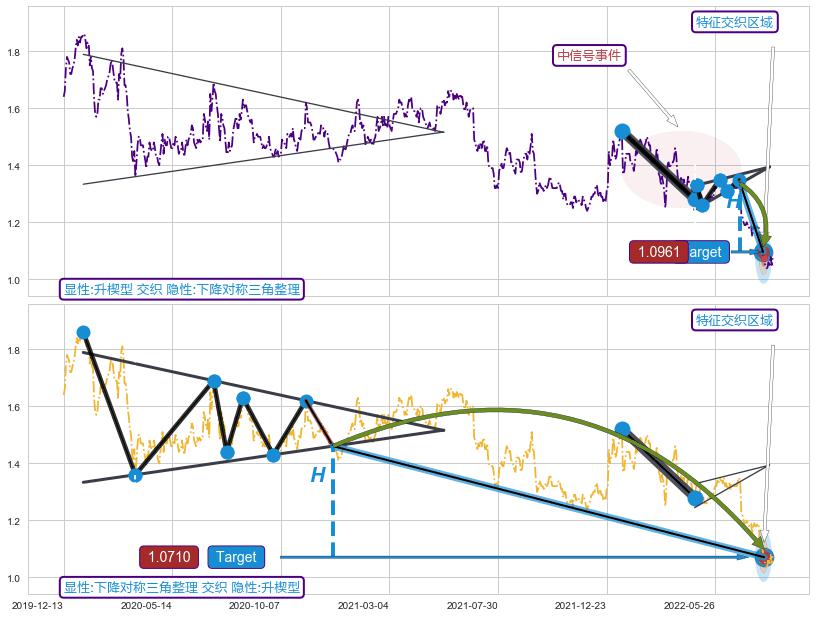The image size is (816, 617).
Task: Click the 2019-12-13 date tick
Action: tap(40, 605)
